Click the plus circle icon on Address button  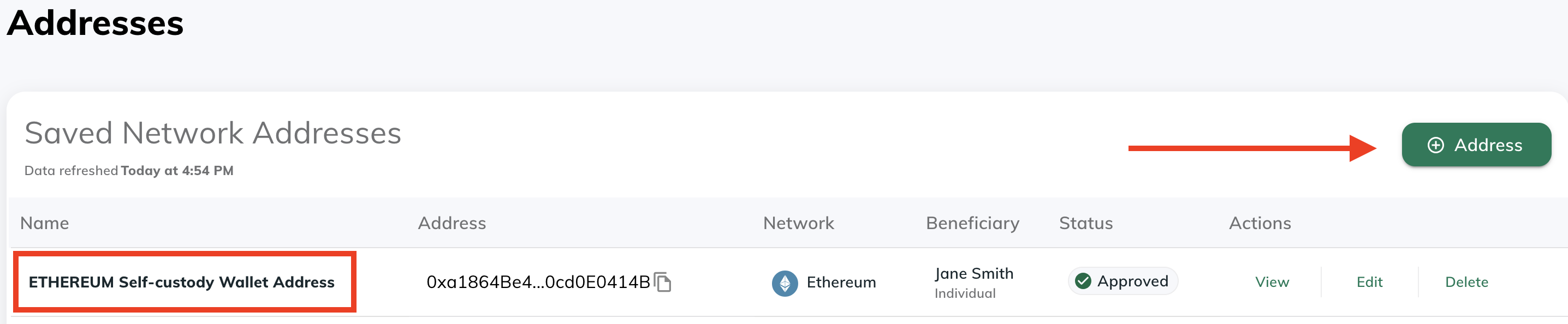(x=1435, y=145)
